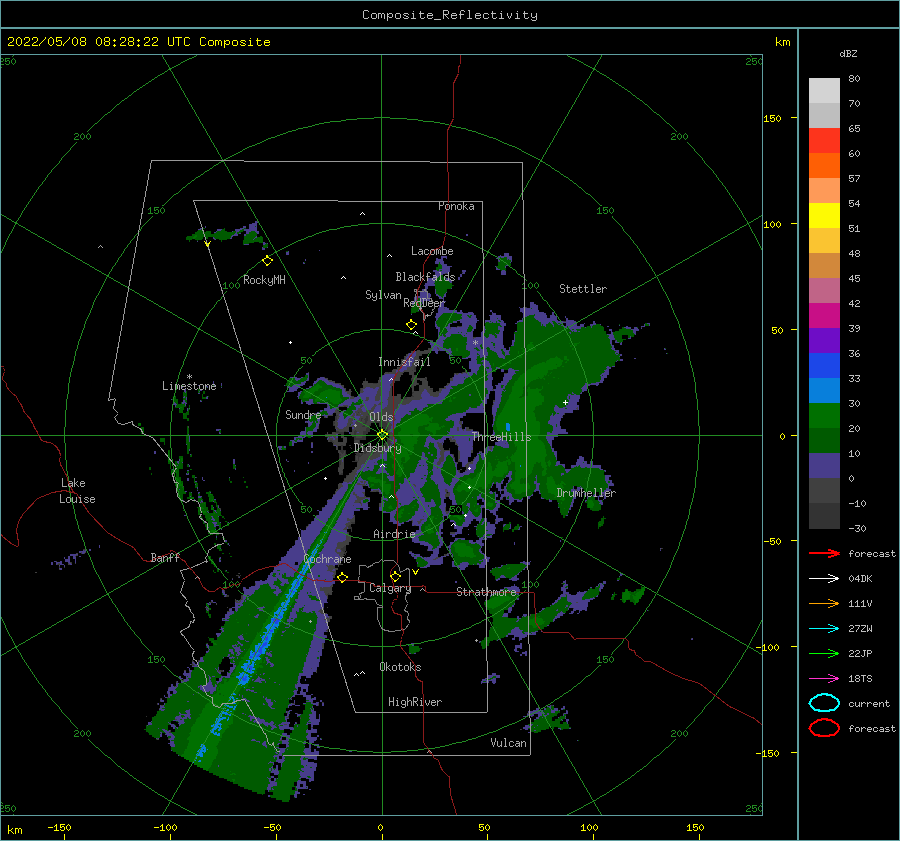Click the Stettler label
The height and width of the screenshot is (841, 900).
(583, 289)
